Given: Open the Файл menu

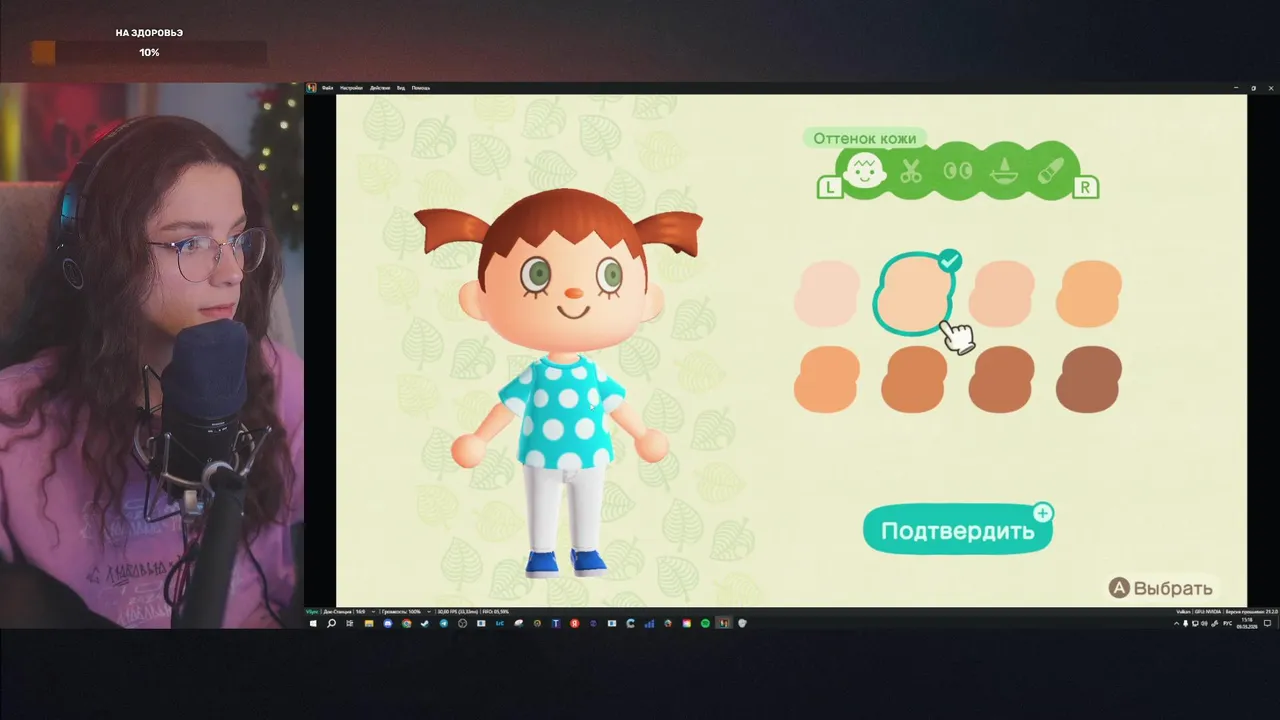Looking at the screenshot, I should (x=327, y=88).
